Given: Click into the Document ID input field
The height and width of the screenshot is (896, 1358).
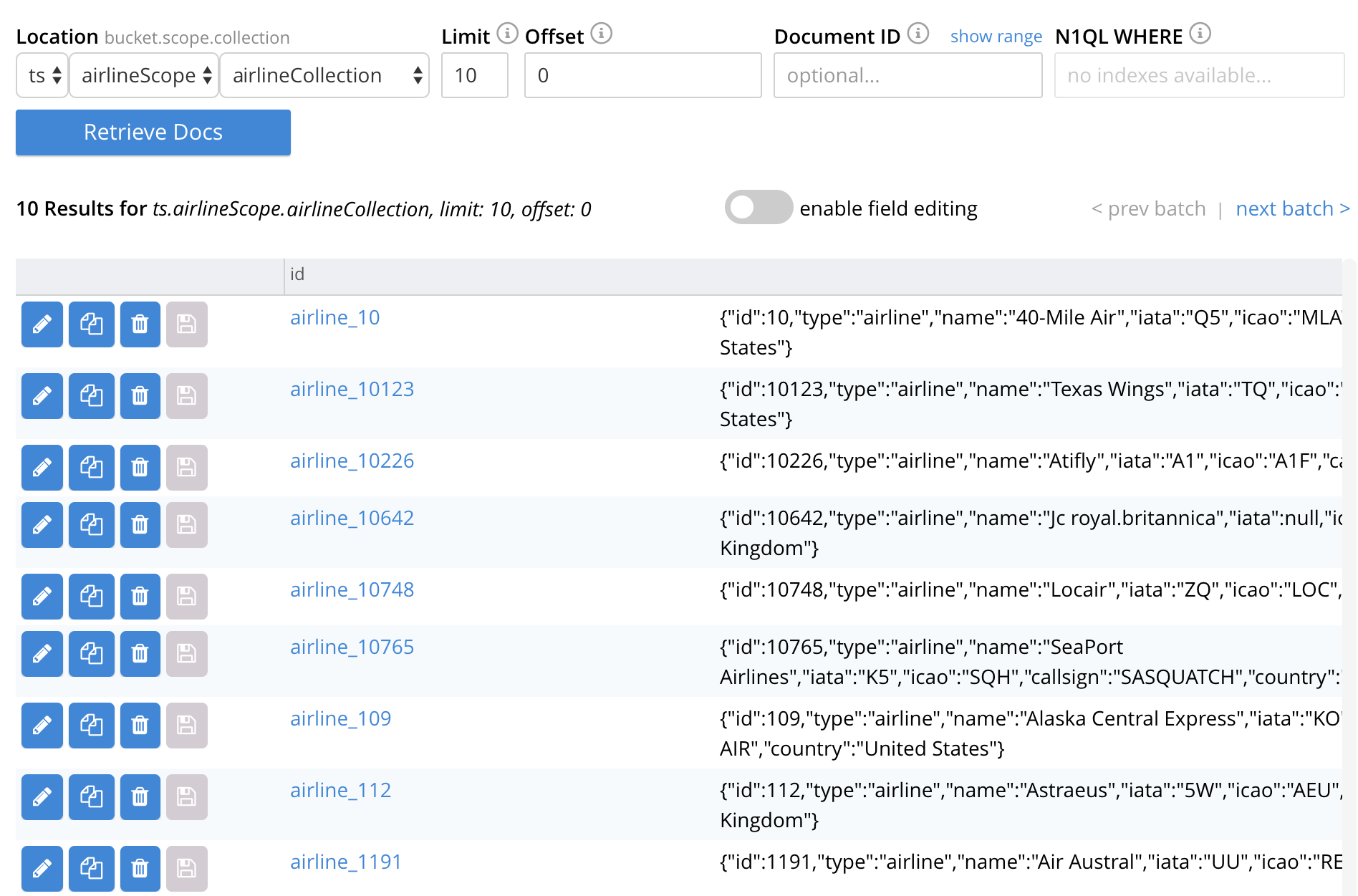Looking at the screenshot, I should point(907,75).
